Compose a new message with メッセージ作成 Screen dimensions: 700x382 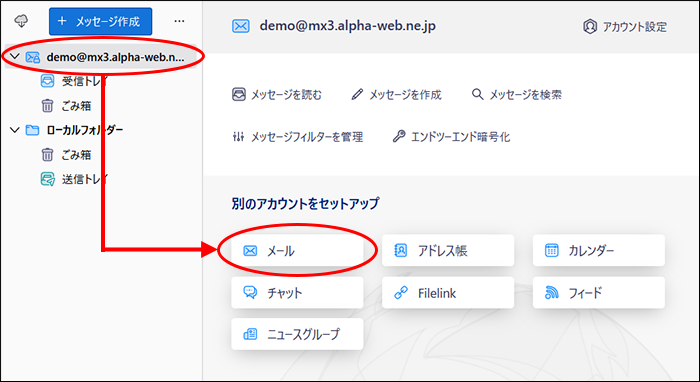(x=100, y=21)
